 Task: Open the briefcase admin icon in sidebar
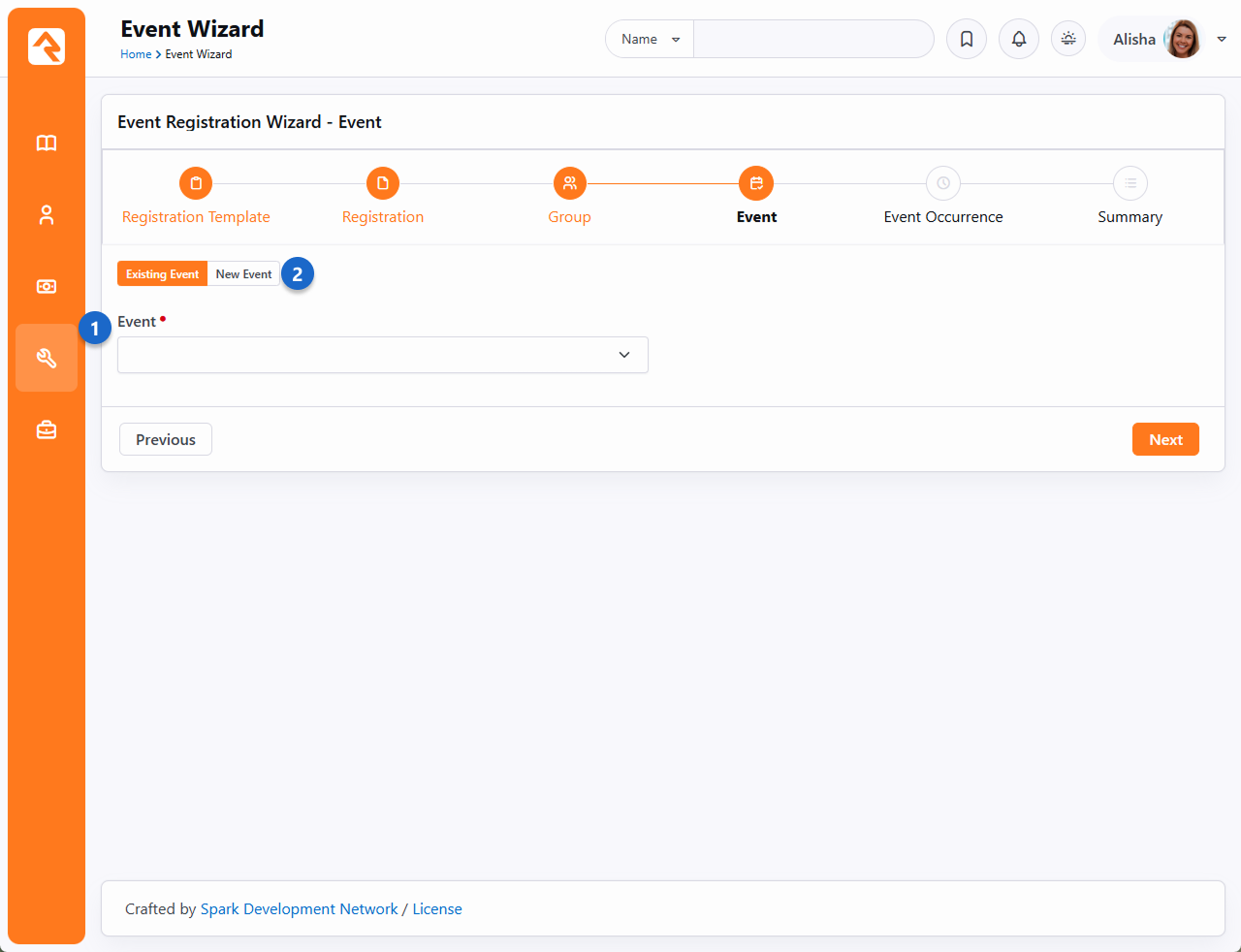47,430
